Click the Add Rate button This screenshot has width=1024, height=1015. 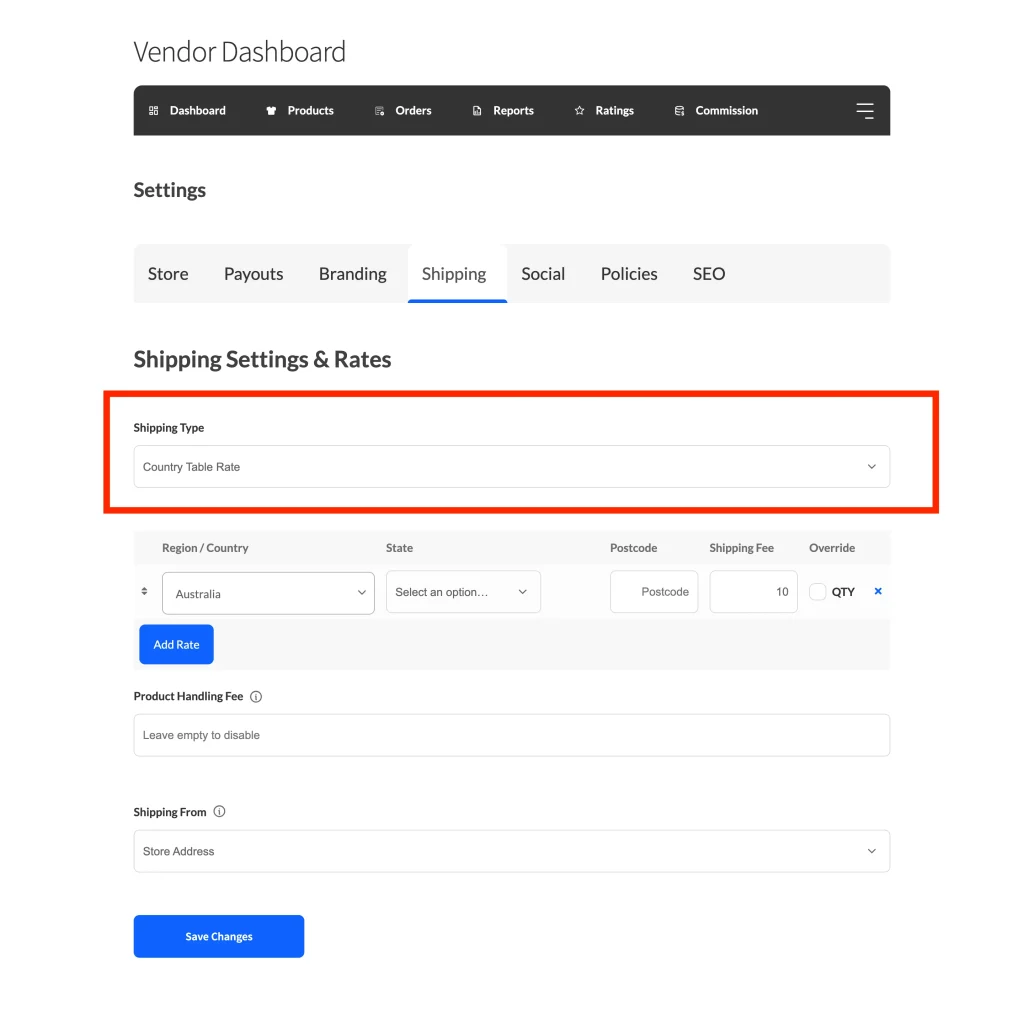point(176,645)
